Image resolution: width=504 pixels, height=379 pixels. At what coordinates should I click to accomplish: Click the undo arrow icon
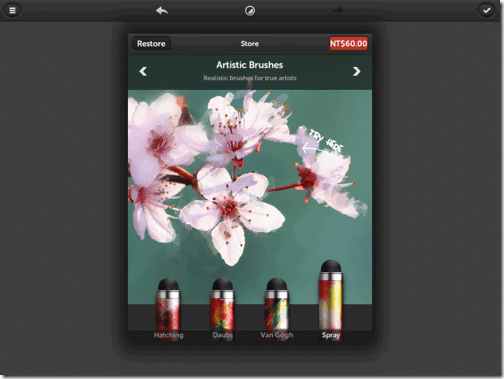pos(162,11)
